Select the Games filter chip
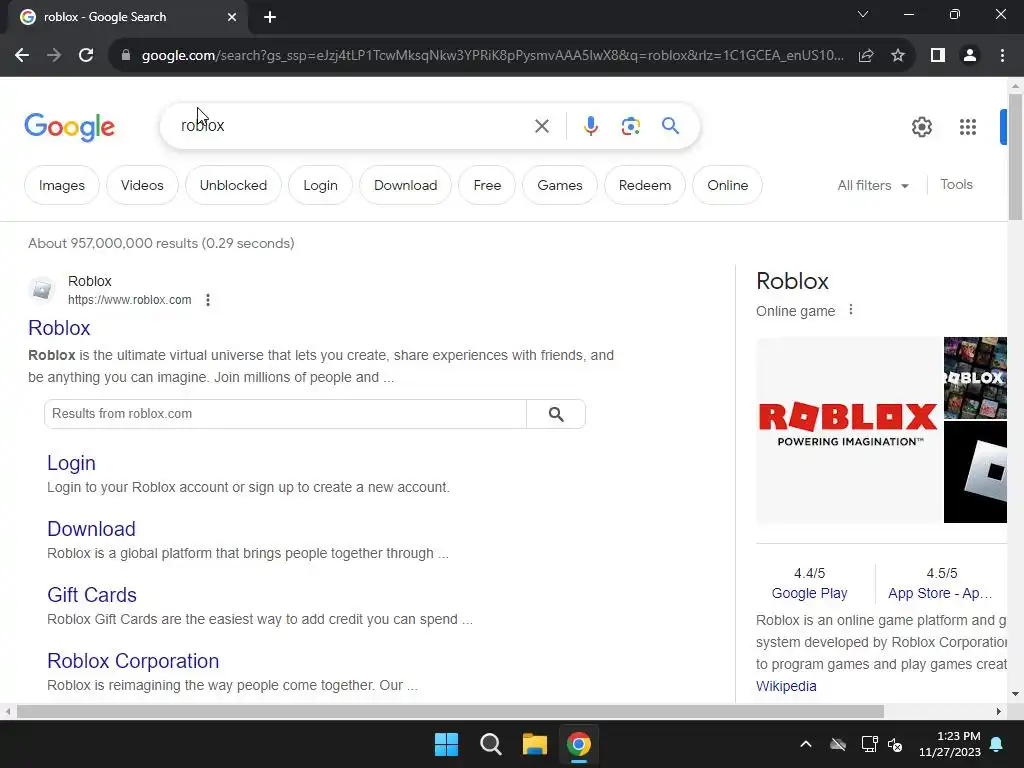Image resolution: width=1024 pixels, height=768 pixels. [x=560, y=185]
